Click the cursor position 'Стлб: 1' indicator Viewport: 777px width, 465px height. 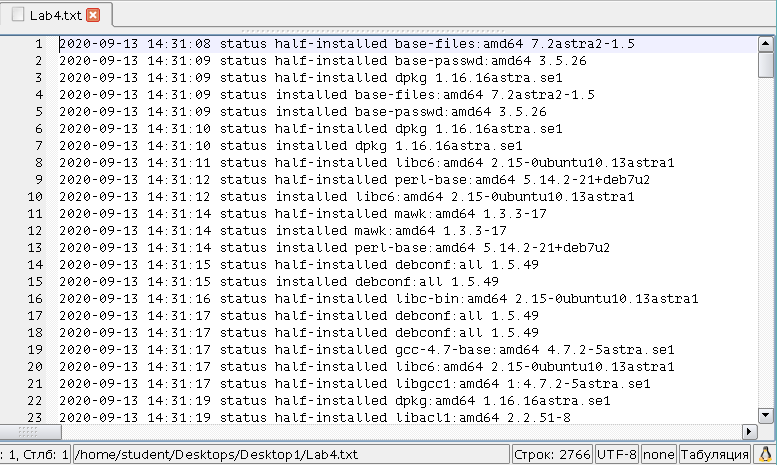(46, 454)
